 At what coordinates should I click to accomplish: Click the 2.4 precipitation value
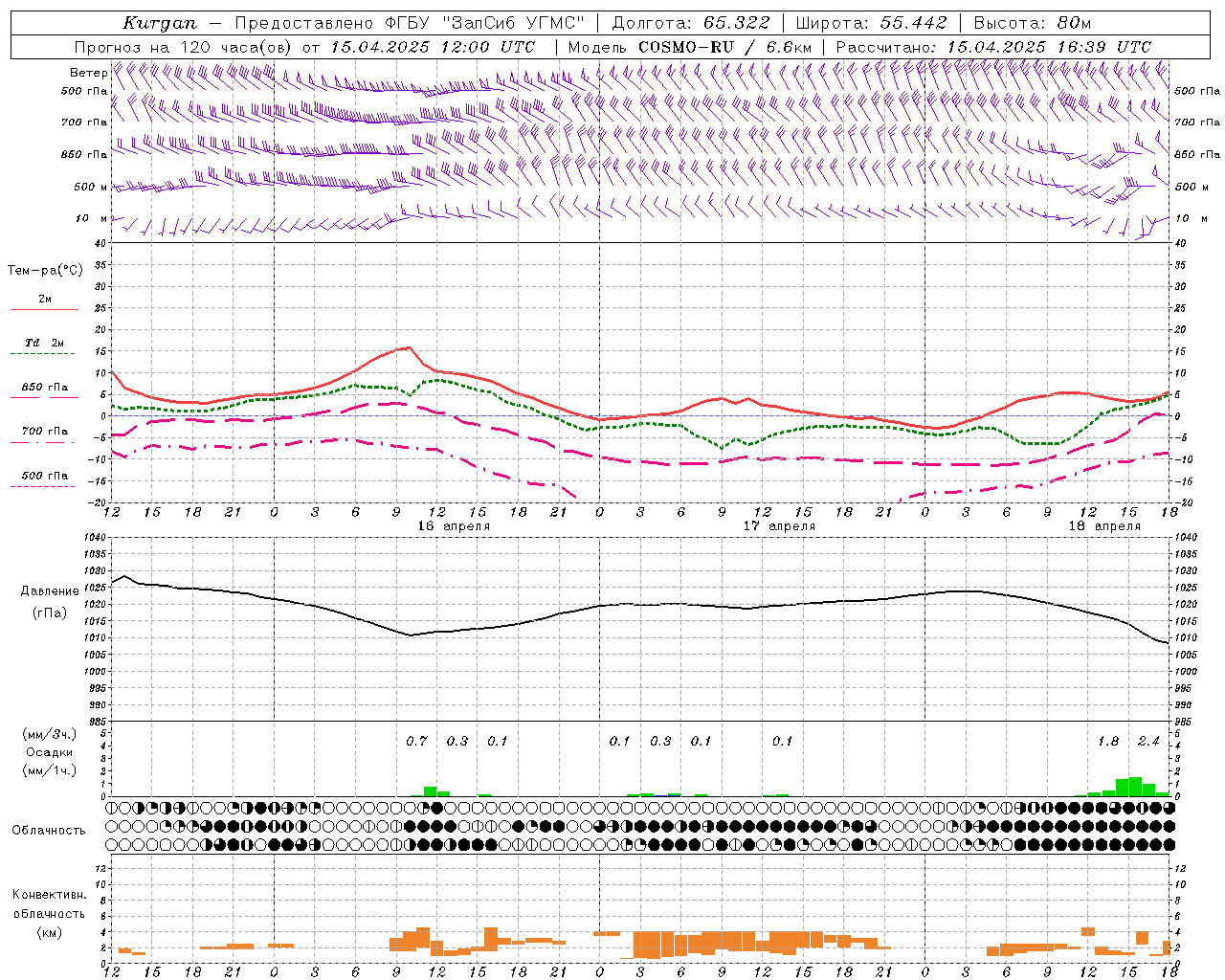pos(1148,741)
